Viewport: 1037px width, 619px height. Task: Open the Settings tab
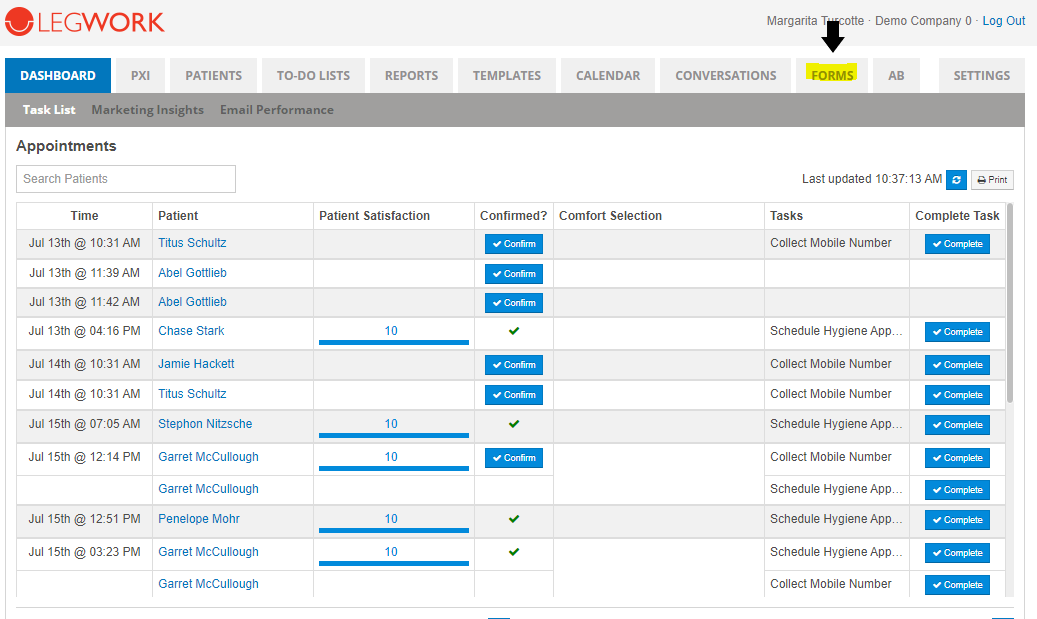coord(981,76)
